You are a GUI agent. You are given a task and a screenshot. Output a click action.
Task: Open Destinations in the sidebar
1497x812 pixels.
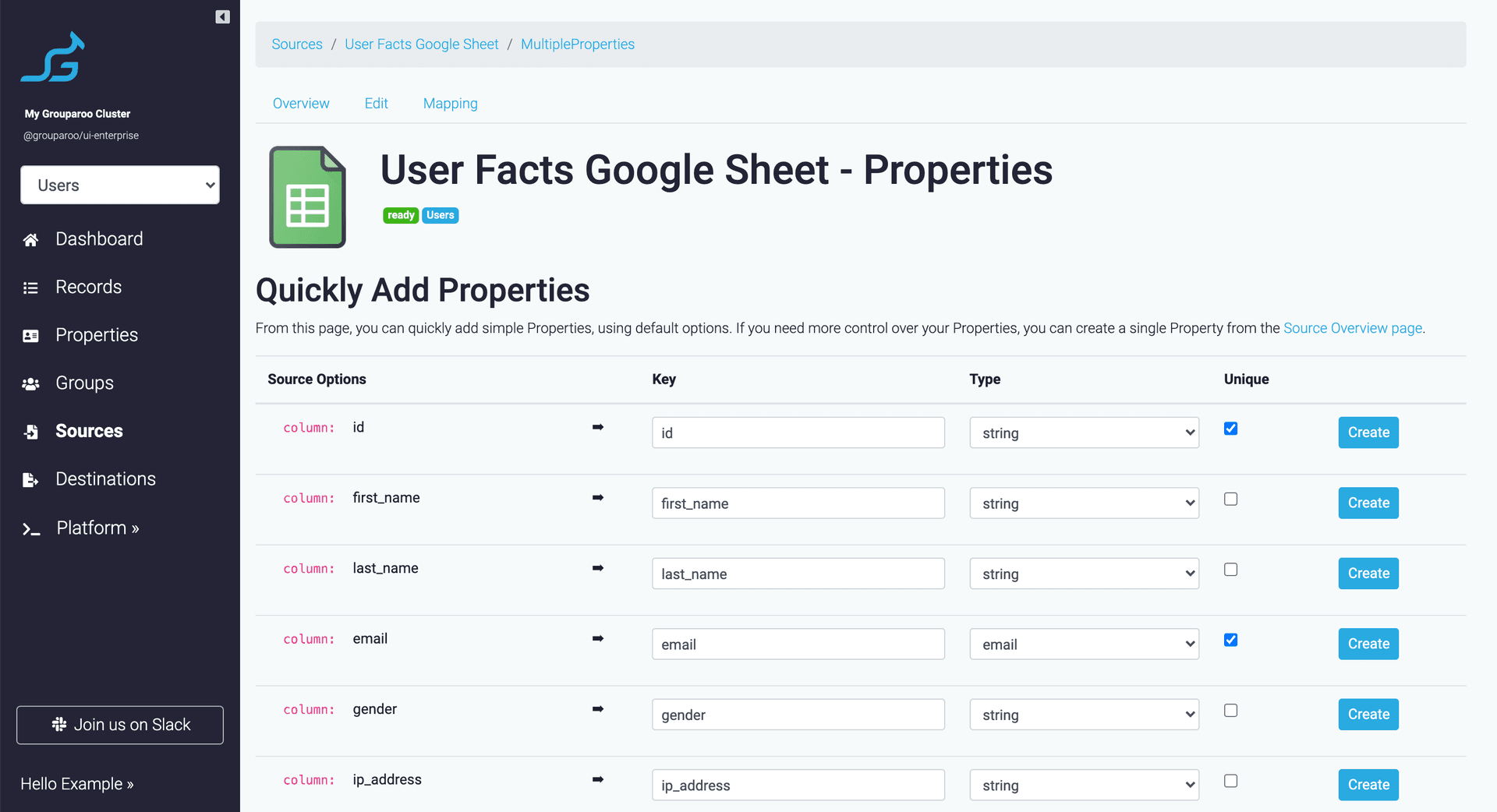pos(105,479)
